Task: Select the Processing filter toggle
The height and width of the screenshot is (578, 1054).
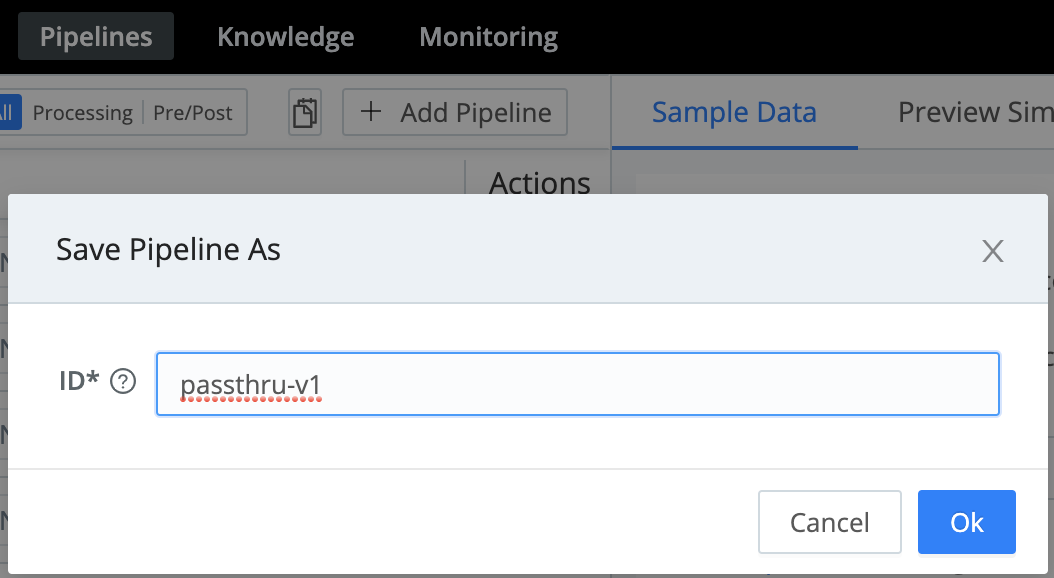Action: (82, 113)
